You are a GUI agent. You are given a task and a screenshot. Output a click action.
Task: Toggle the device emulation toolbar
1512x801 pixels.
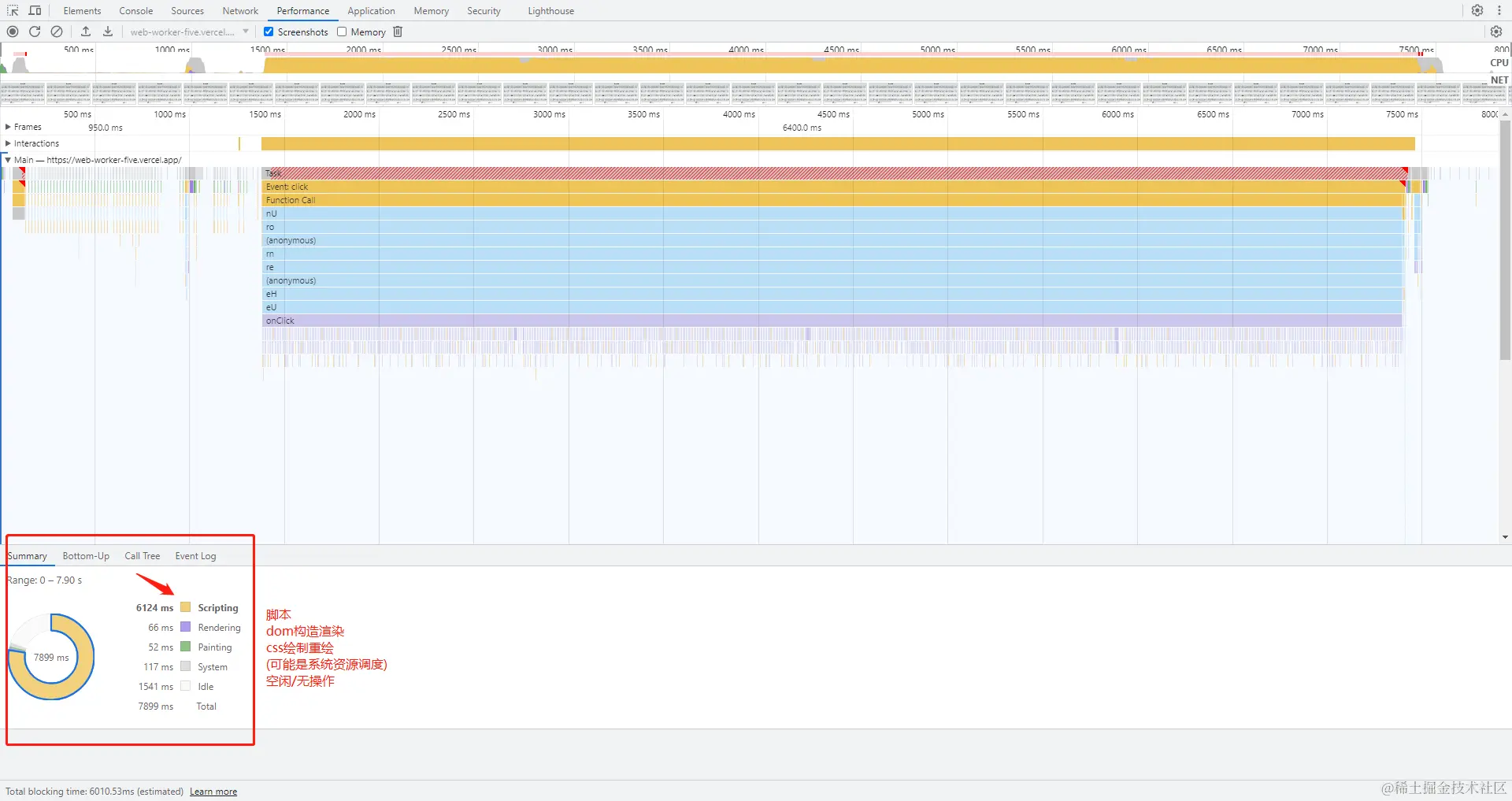click(35, 10)
